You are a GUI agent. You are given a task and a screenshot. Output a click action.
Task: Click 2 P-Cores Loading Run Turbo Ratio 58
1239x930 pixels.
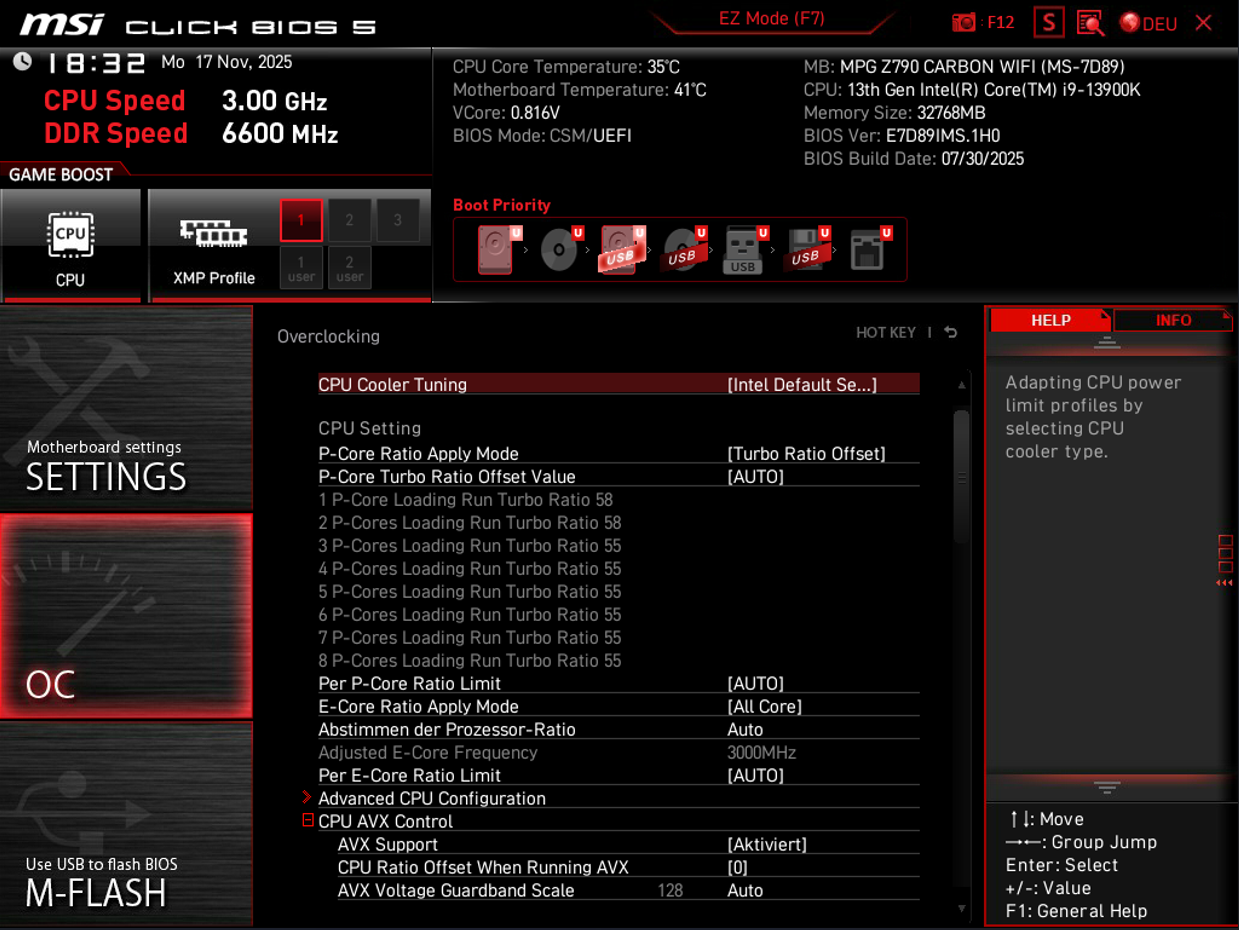[470, 523]
